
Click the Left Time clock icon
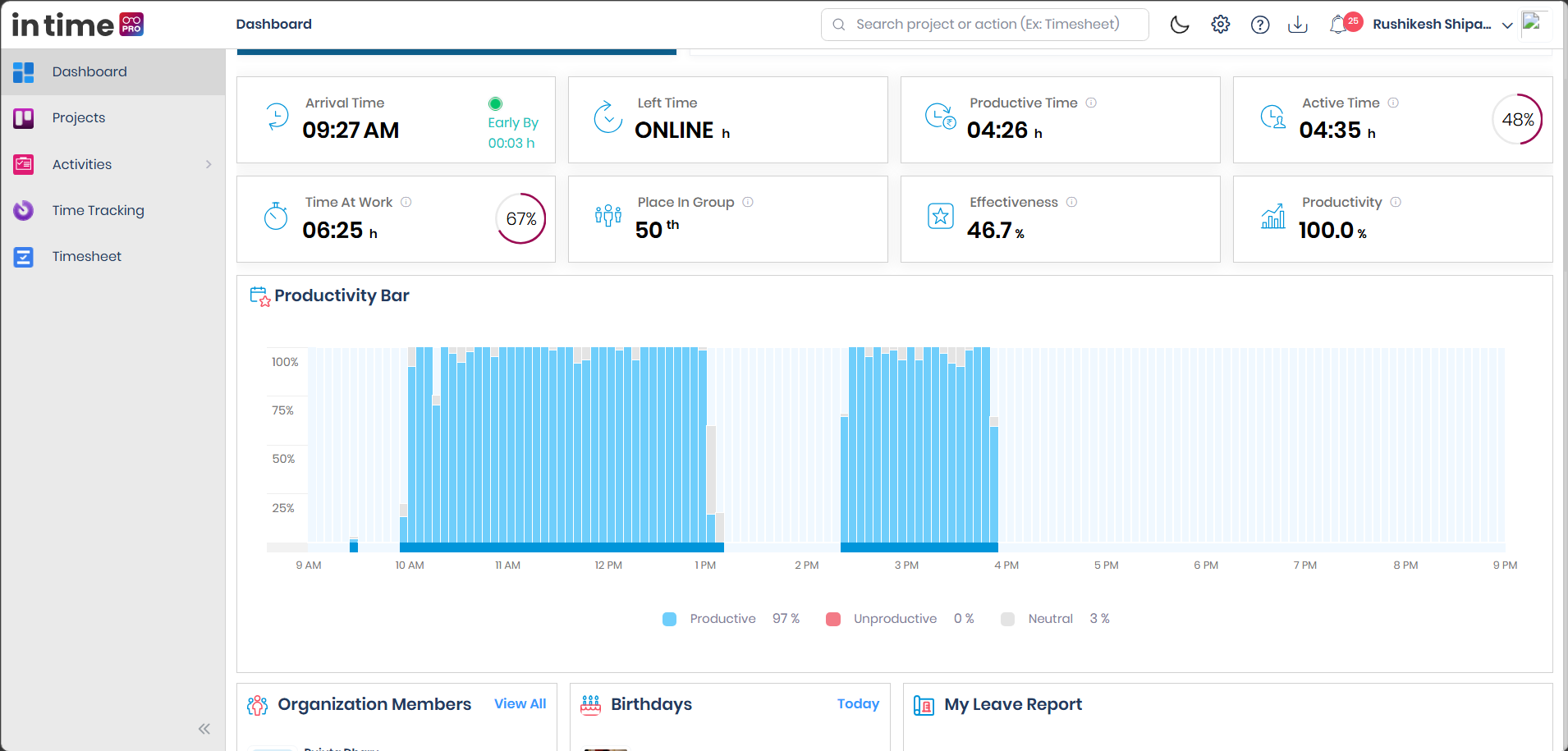coord(608,117)
